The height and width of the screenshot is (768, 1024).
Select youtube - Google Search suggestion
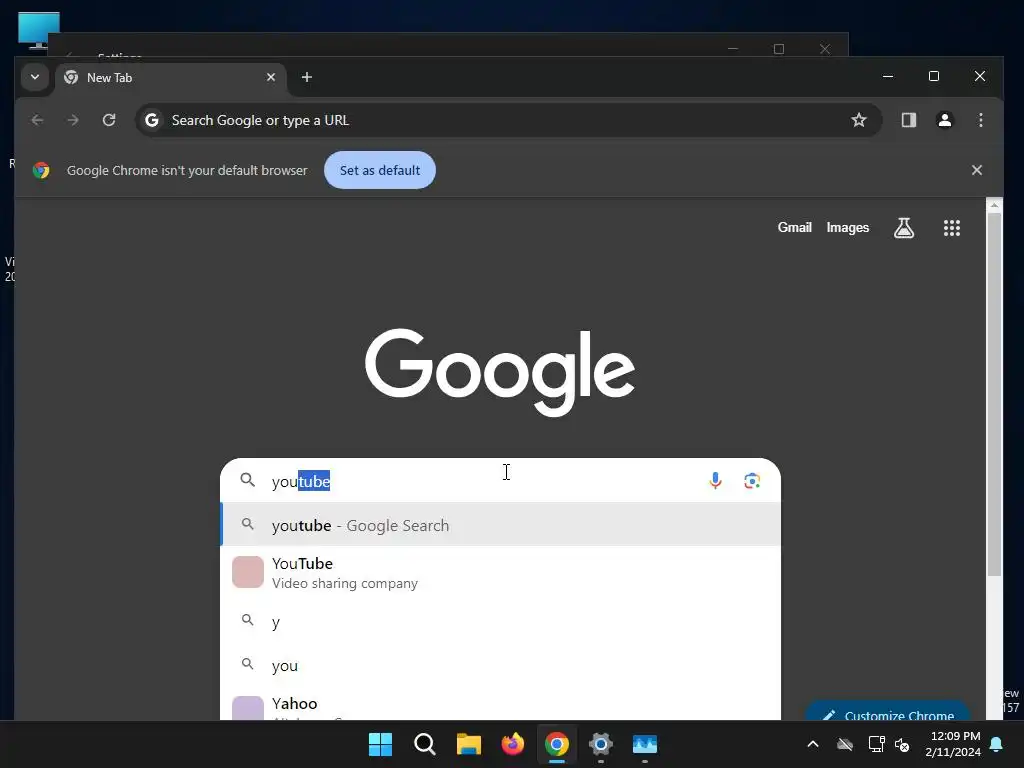pyautogui.click(x=501, y=524)
